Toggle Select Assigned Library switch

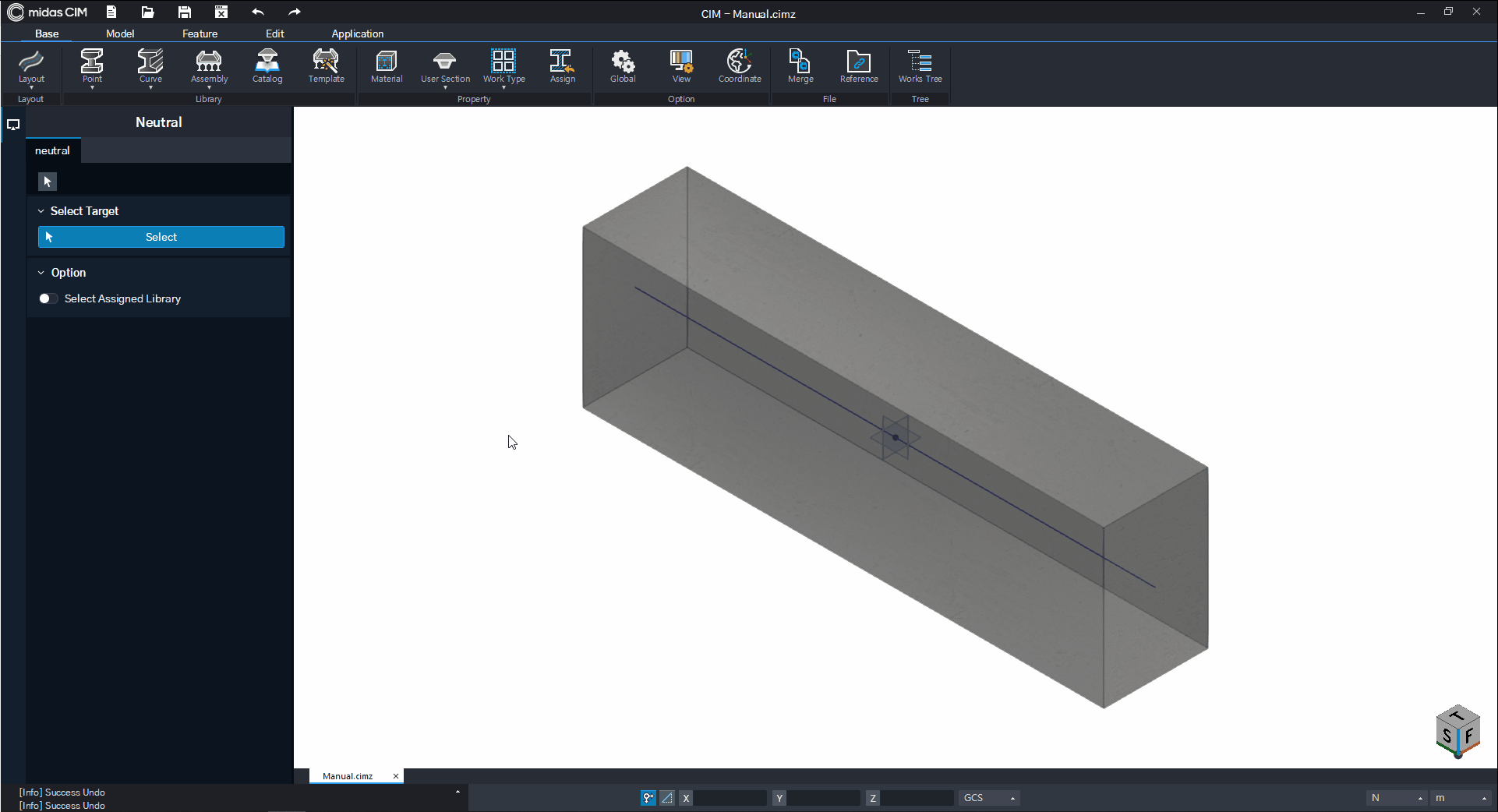pos(48,298)
